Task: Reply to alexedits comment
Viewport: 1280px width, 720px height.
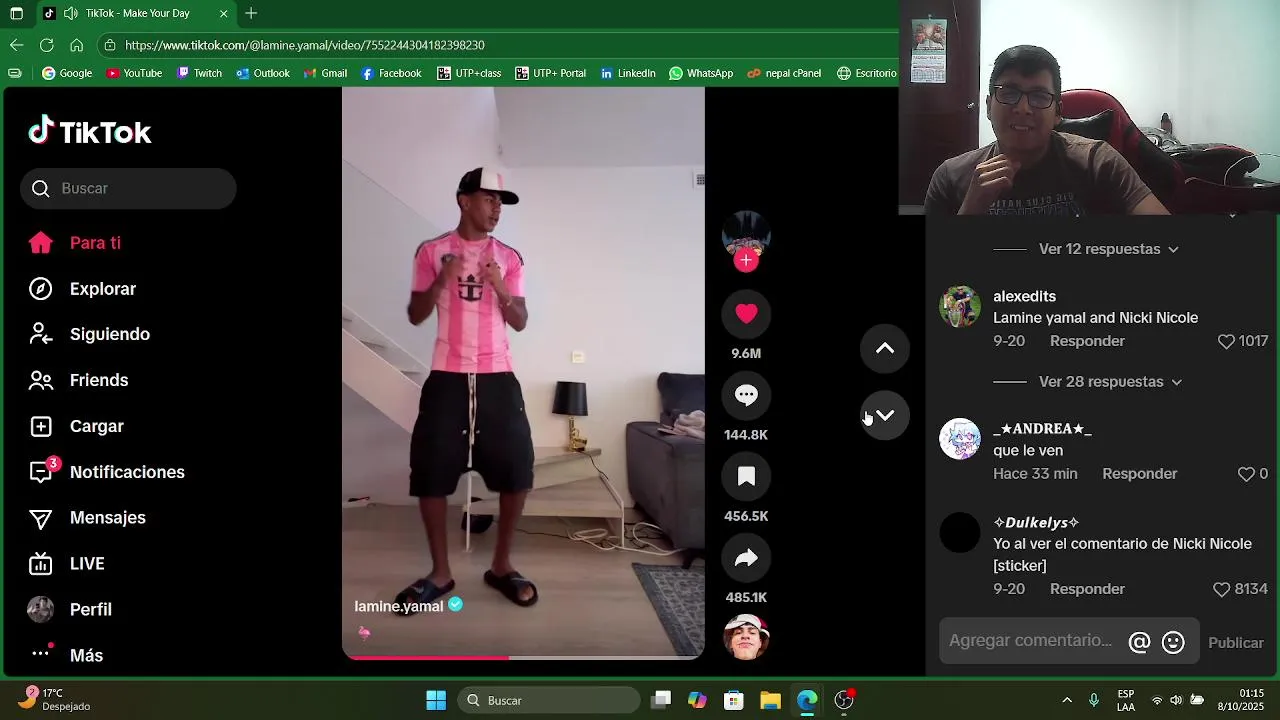Action: coord(1087,341)
